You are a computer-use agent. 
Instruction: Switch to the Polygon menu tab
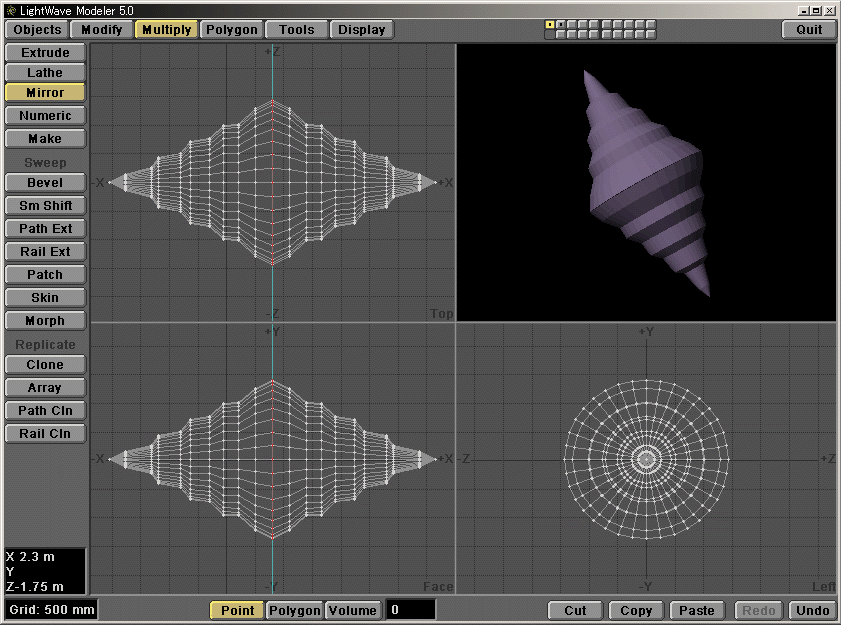[x=231, y=29]
